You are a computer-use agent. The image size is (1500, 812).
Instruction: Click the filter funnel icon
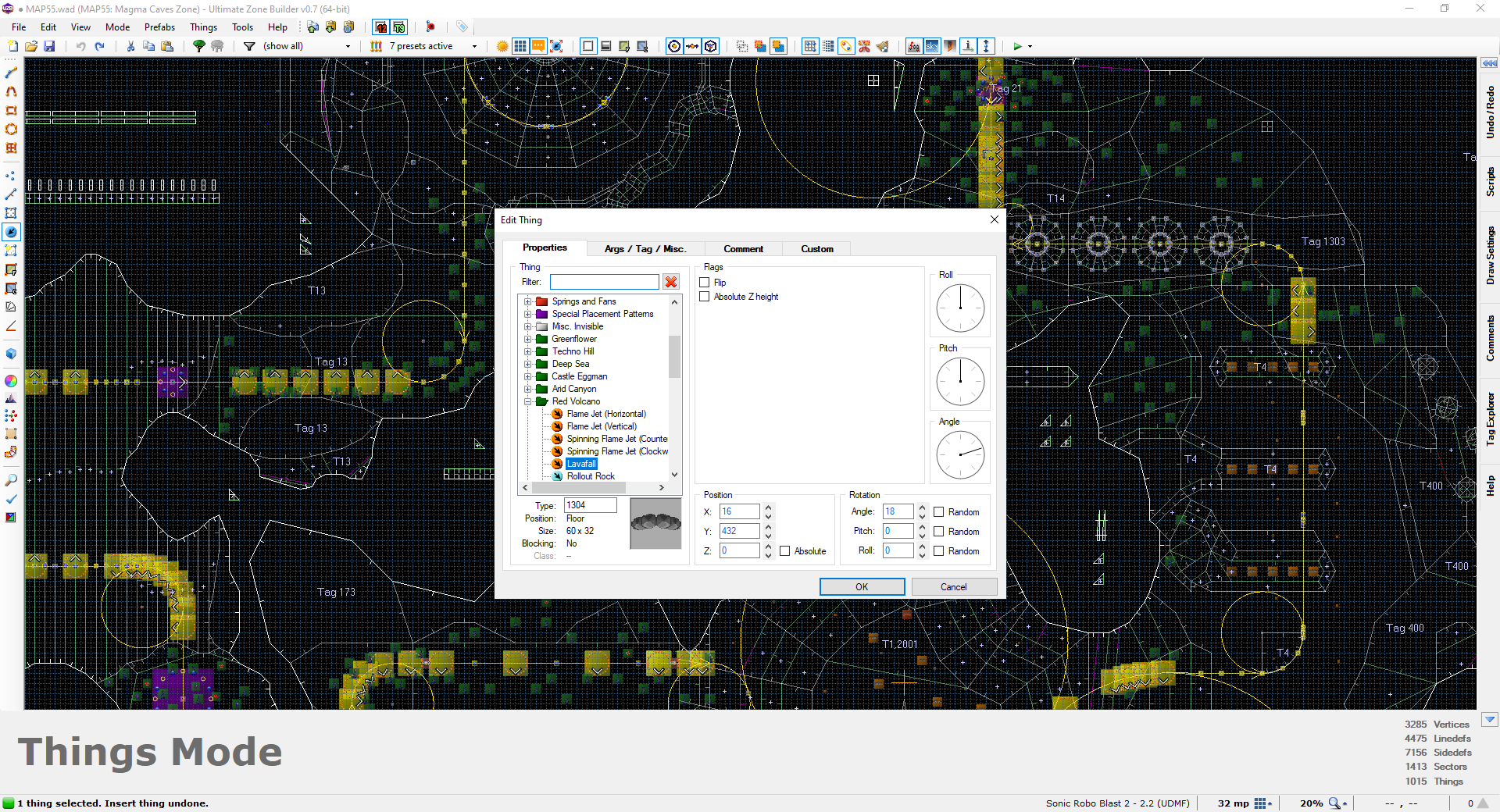(x=249, y=46)
